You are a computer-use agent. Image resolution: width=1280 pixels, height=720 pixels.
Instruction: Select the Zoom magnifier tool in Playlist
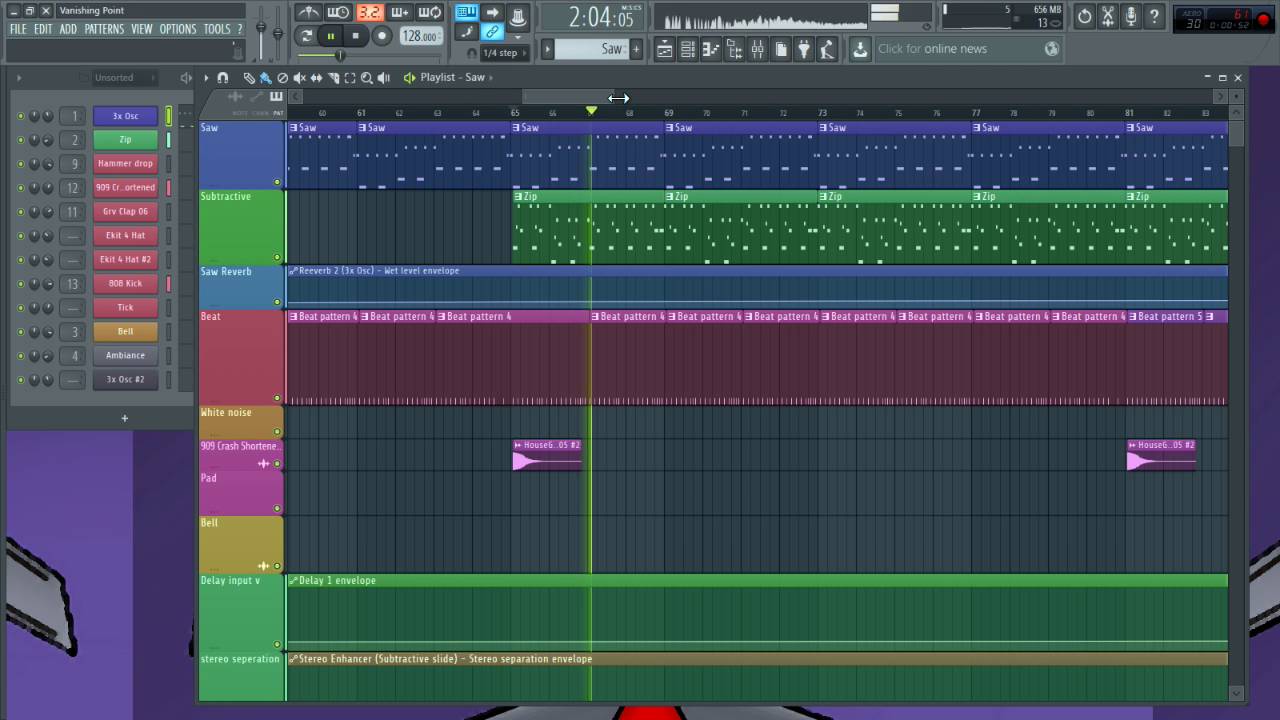[367, 78]
